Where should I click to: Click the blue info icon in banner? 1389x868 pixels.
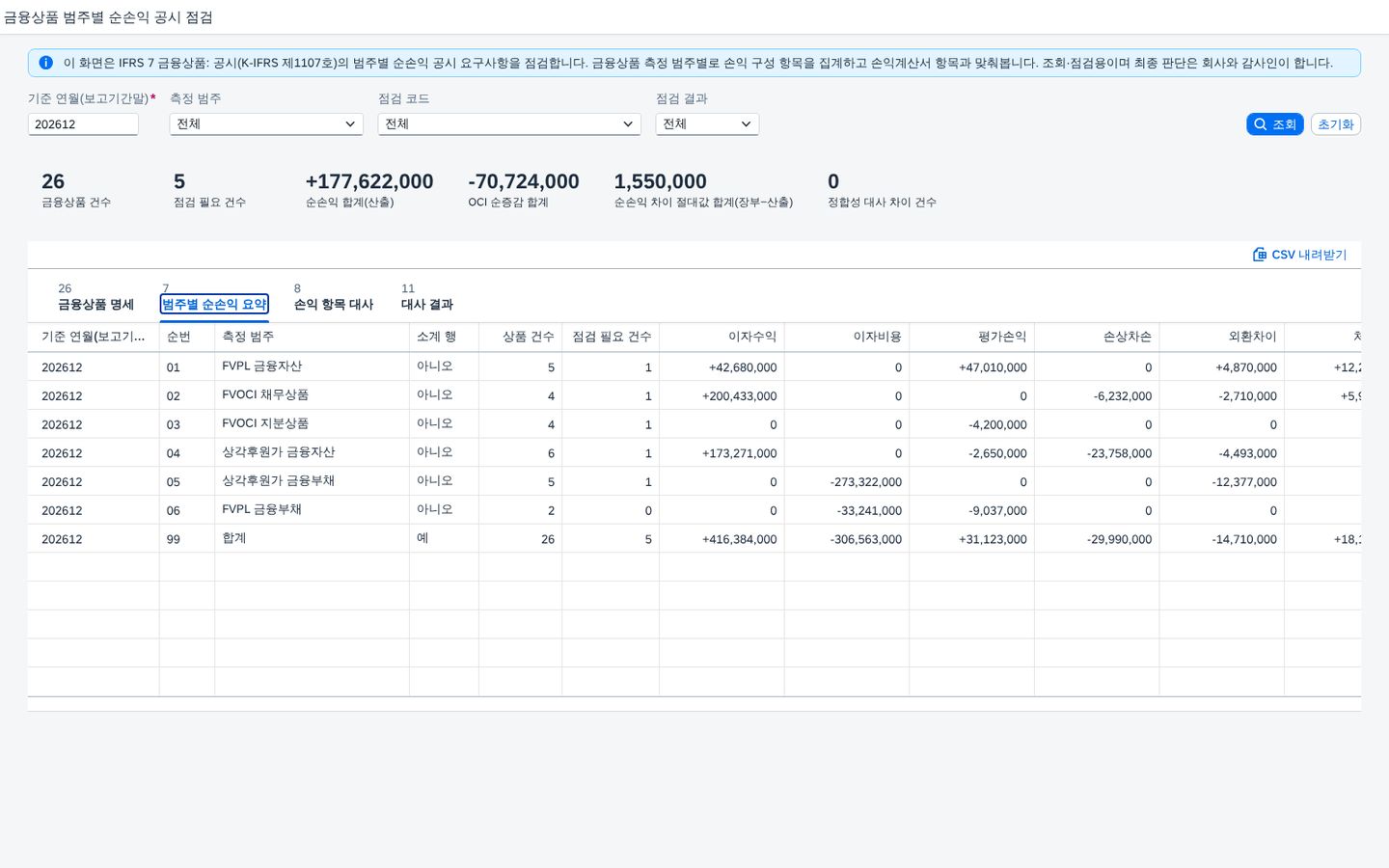coord(45,63)
